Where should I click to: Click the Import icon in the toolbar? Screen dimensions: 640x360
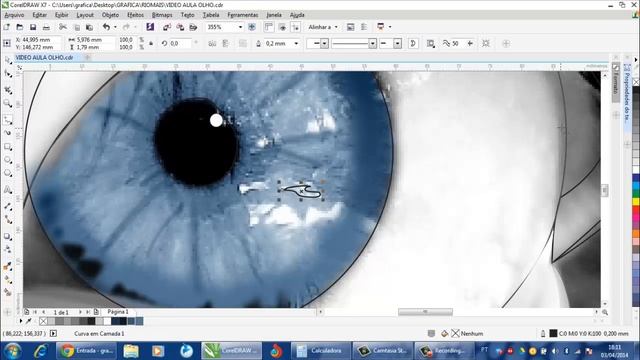click(167, 27)
